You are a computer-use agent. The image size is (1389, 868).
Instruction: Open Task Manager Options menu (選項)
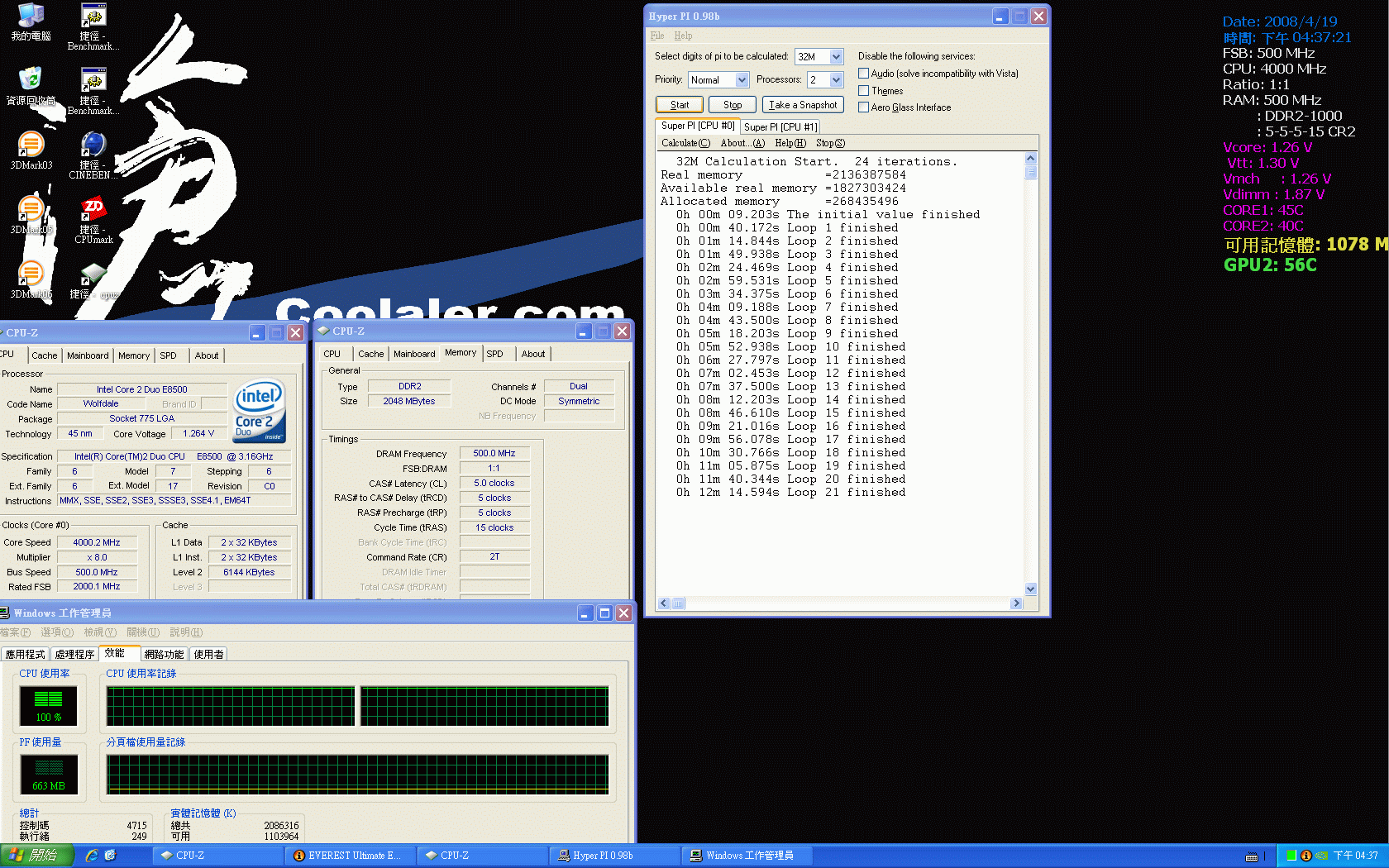pyautogui.click(x=57, y=632)
